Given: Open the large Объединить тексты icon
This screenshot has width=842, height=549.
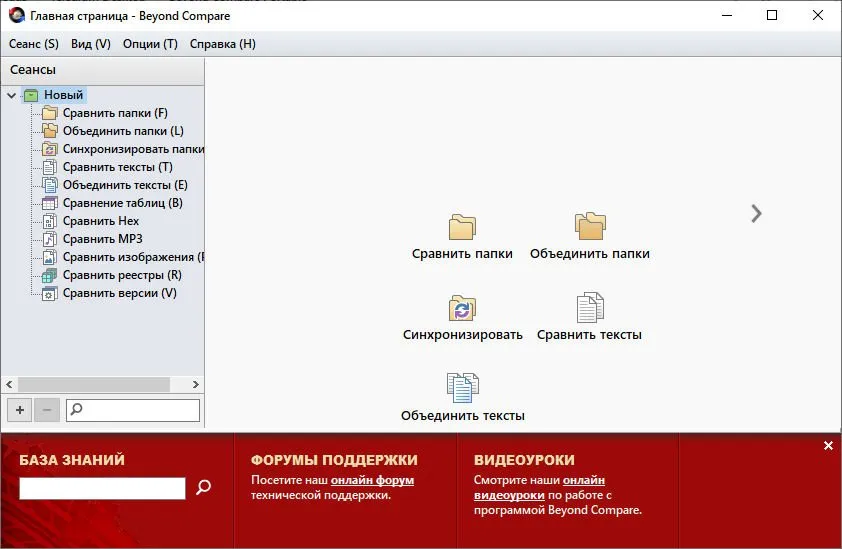Looking at the screenshot, I should coord(462,387).
